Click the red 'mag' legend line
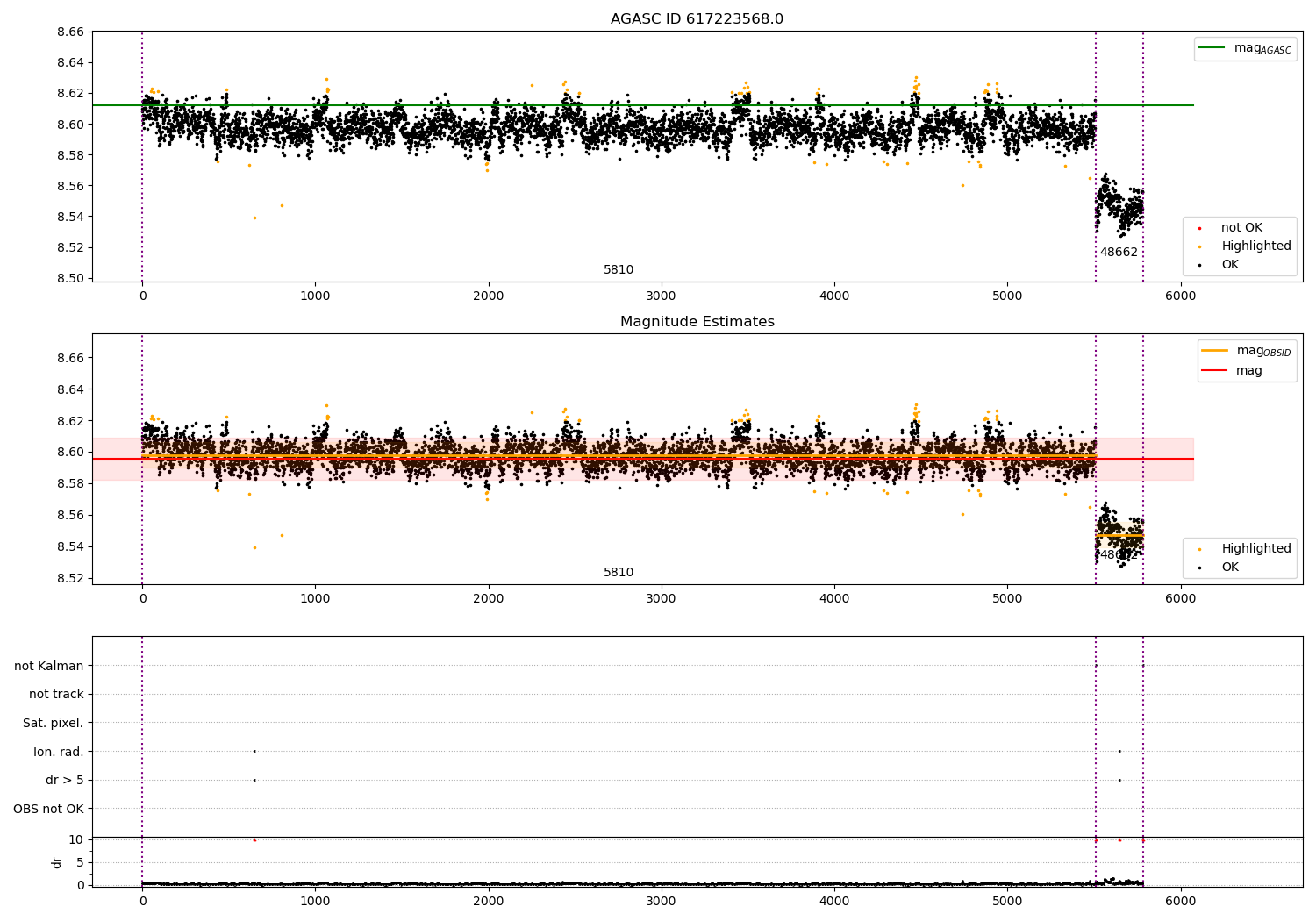This screenshot has width=1316, height=921. pos(1215,371)
